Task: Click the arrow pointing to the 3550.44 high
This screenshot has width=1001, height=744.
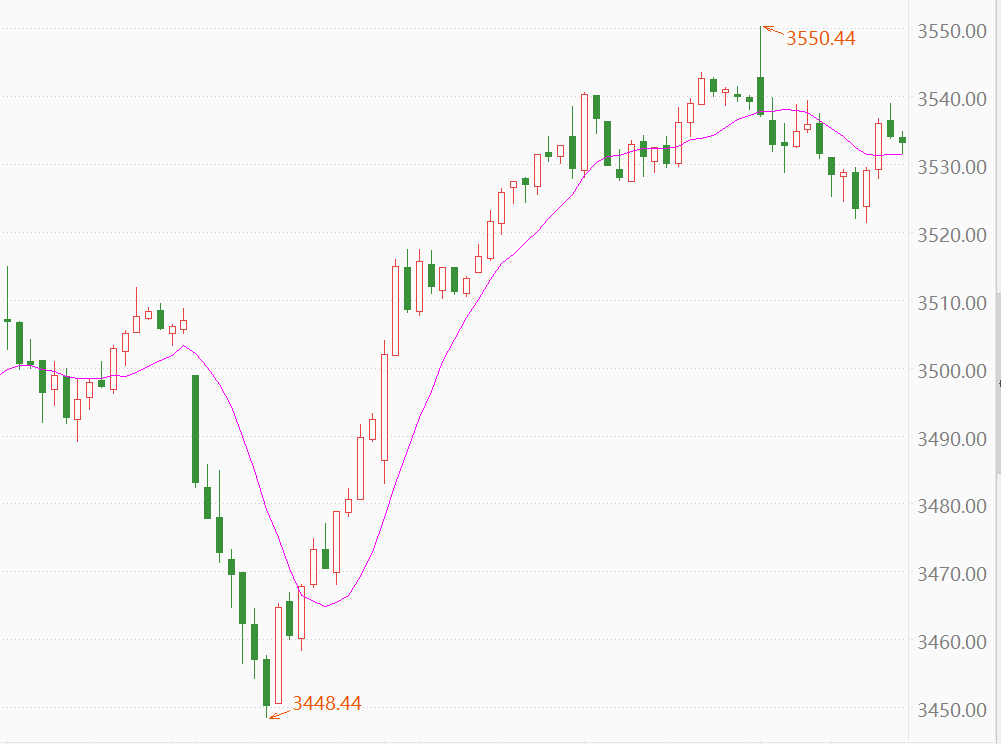Action: (773, 31)
